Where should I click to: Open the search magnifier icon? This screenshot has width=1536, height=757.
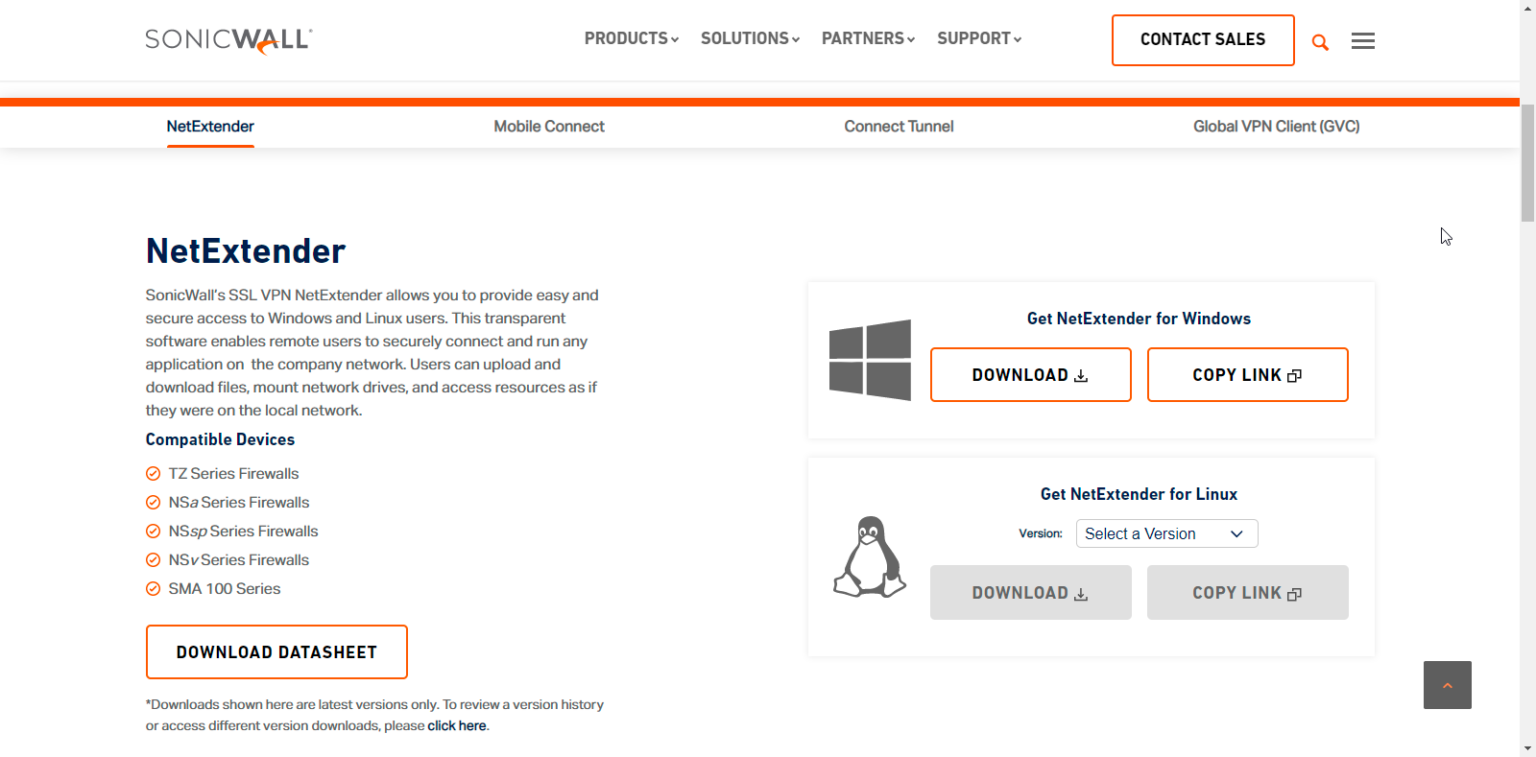point(1320,42)
